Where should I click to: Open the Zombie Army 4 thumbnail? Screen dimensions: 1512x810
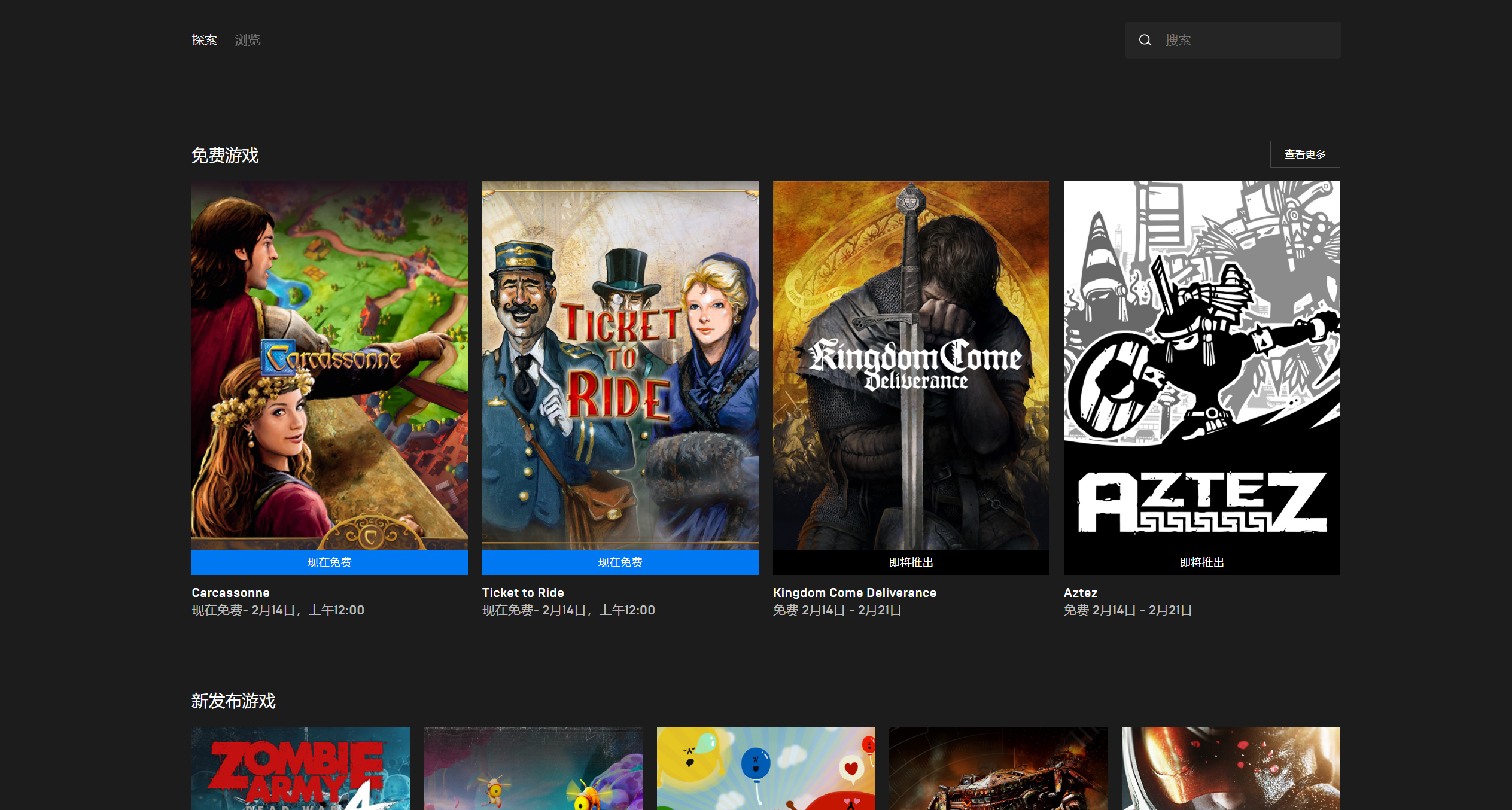pyautogui.click(x=300, y=769)
